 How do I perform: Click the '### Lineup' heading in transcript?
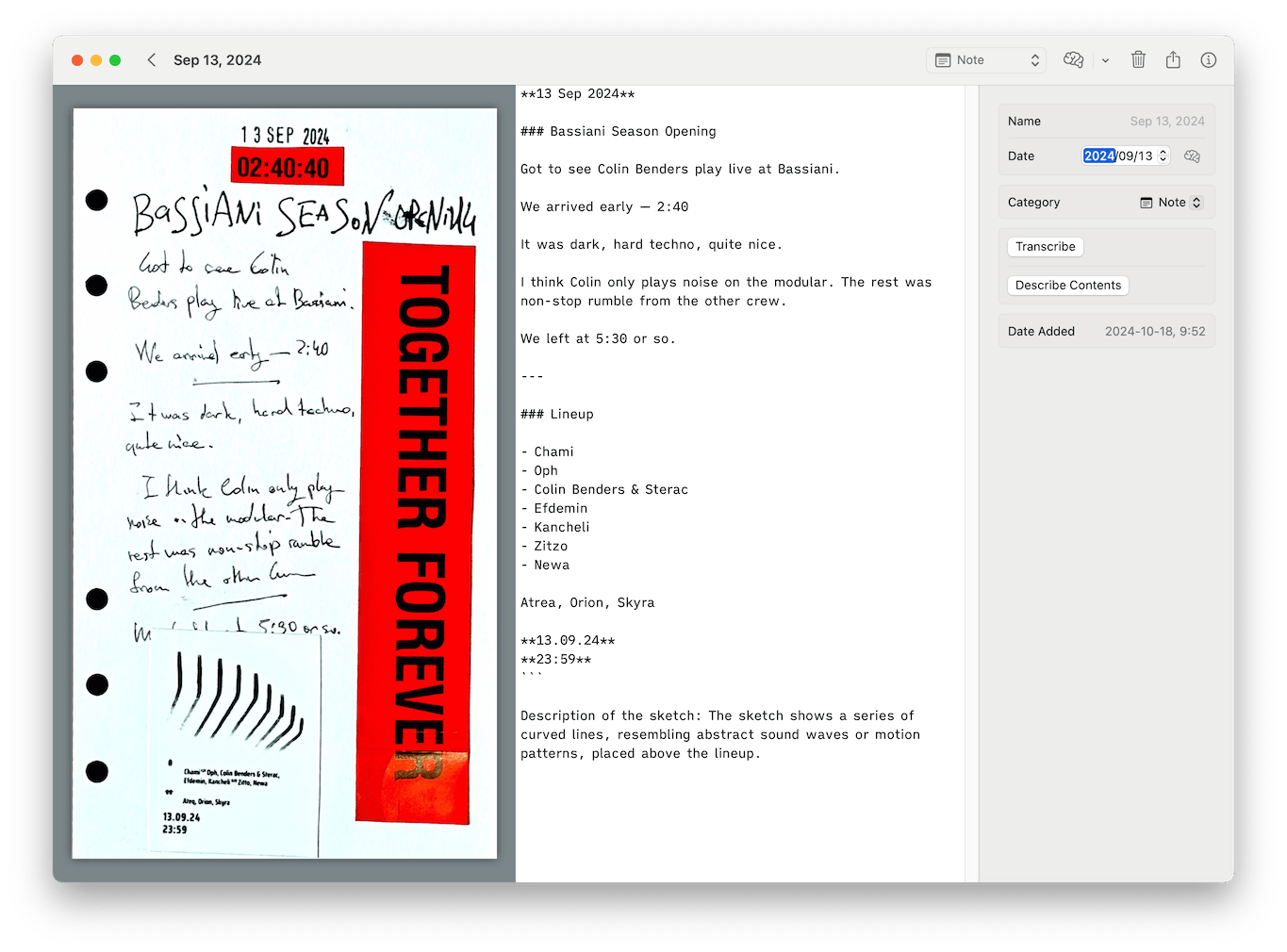click(x=557, y=415)
